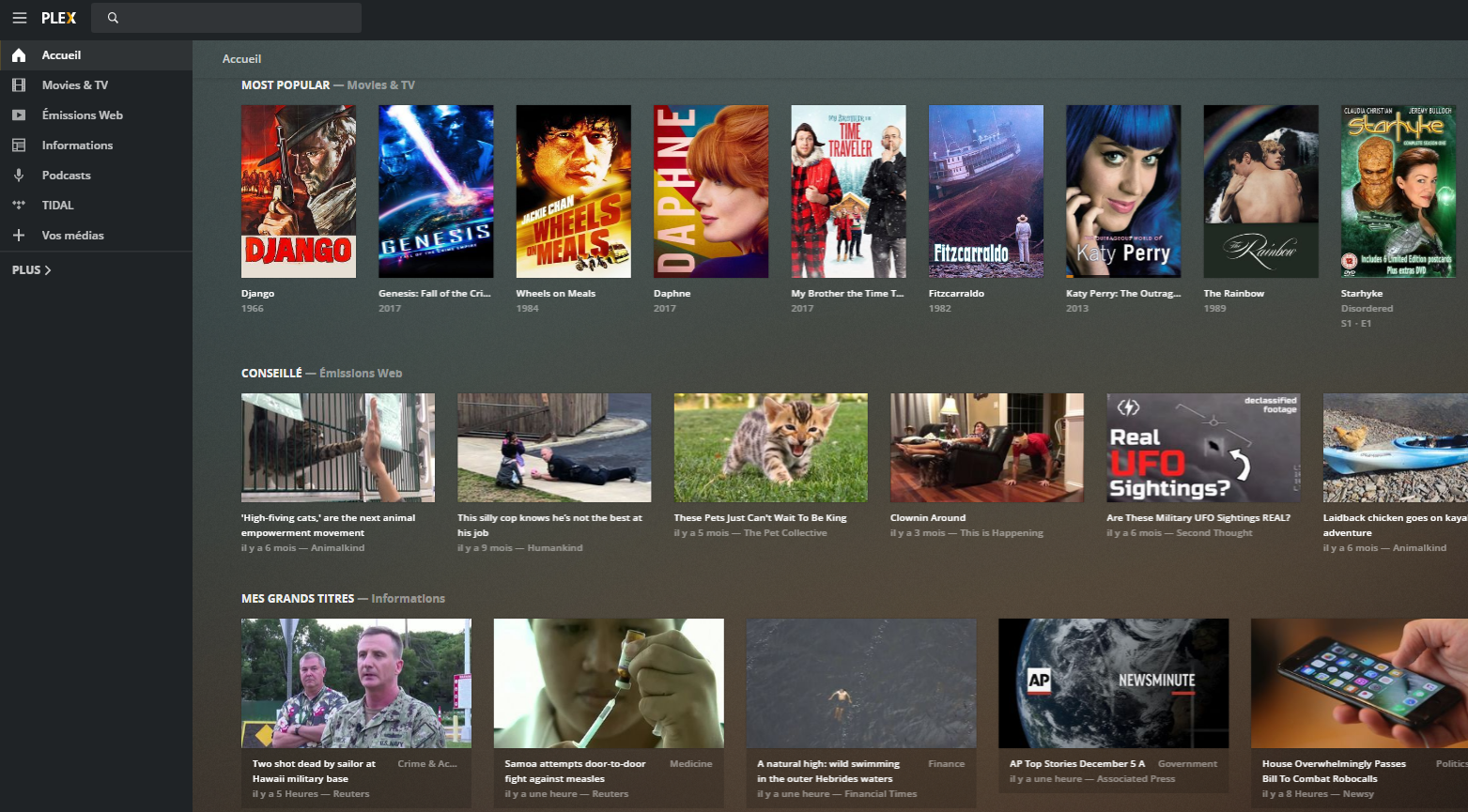Open the AP Newsminute news thumbnail
This screenshot has height=812, width=1468.
(x=1113, y=682)
